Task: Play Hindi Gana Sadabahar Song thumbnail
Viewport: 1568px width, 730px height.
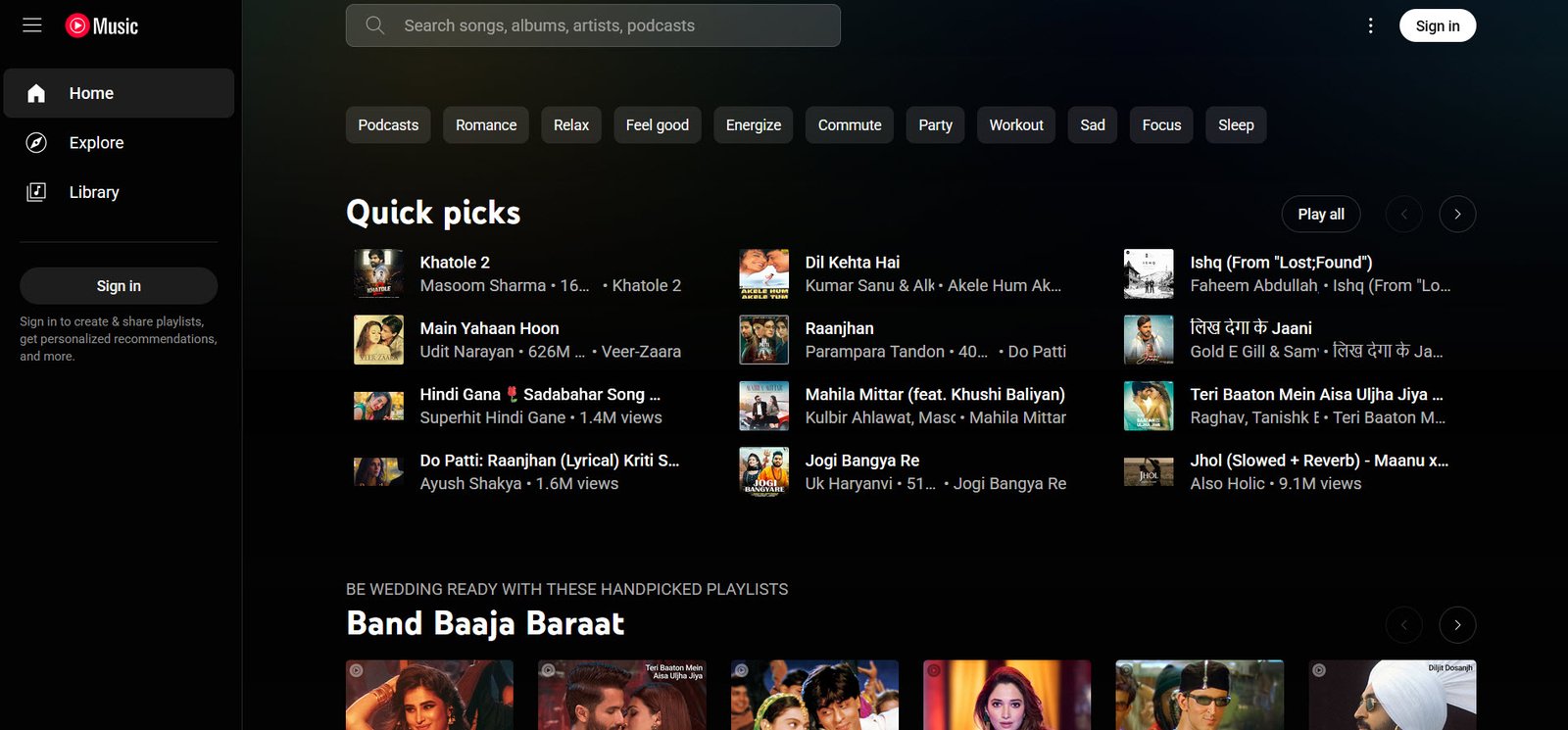Action: click(378, 406)
